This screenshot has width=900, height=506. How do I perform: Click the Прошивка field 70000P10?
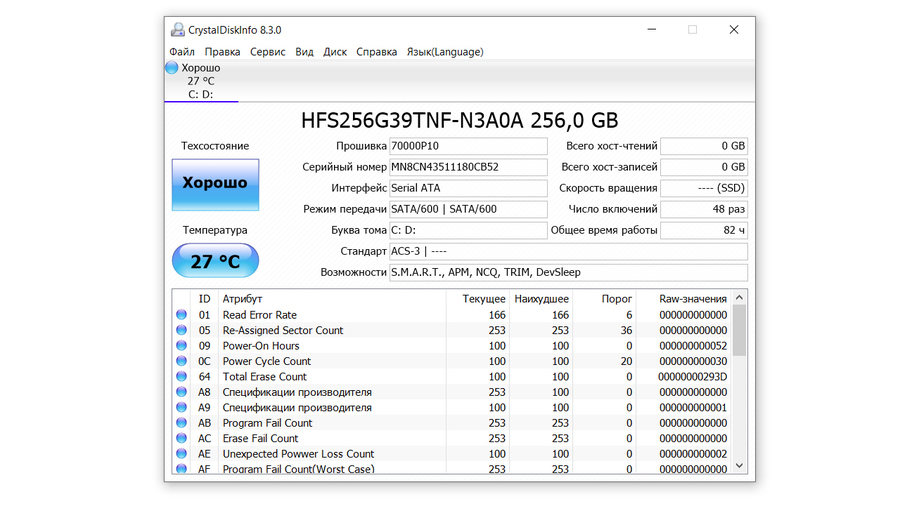click(x=468, y=146)
